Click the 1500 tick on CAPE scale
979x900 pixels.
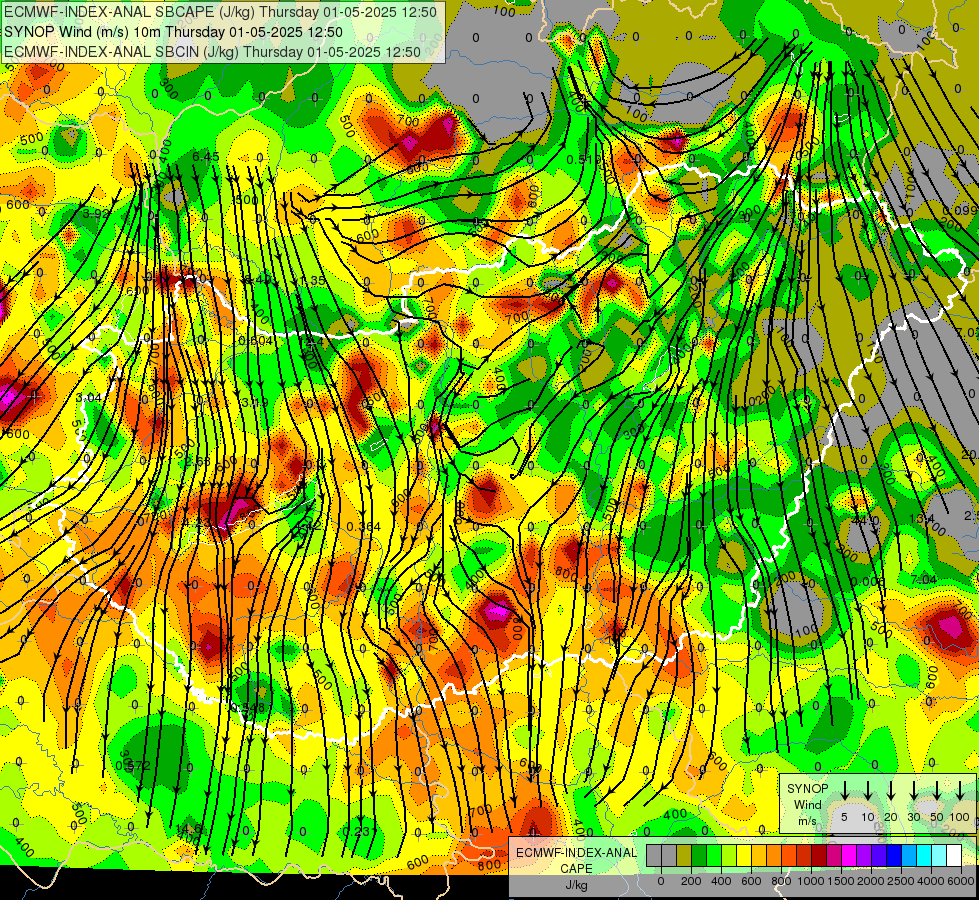pos(841,881)
